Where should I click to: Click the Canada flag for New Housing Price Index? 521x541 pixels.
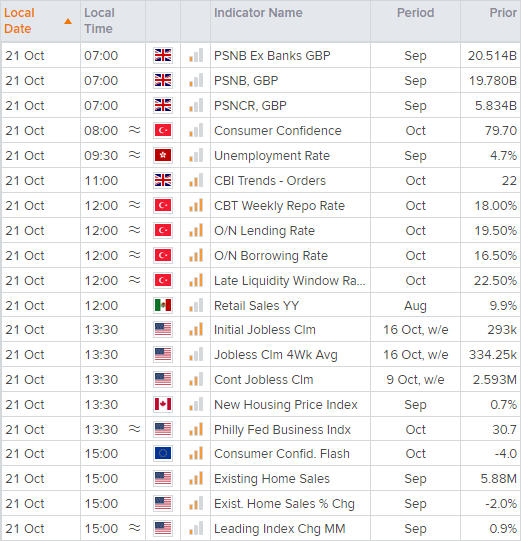163,404
